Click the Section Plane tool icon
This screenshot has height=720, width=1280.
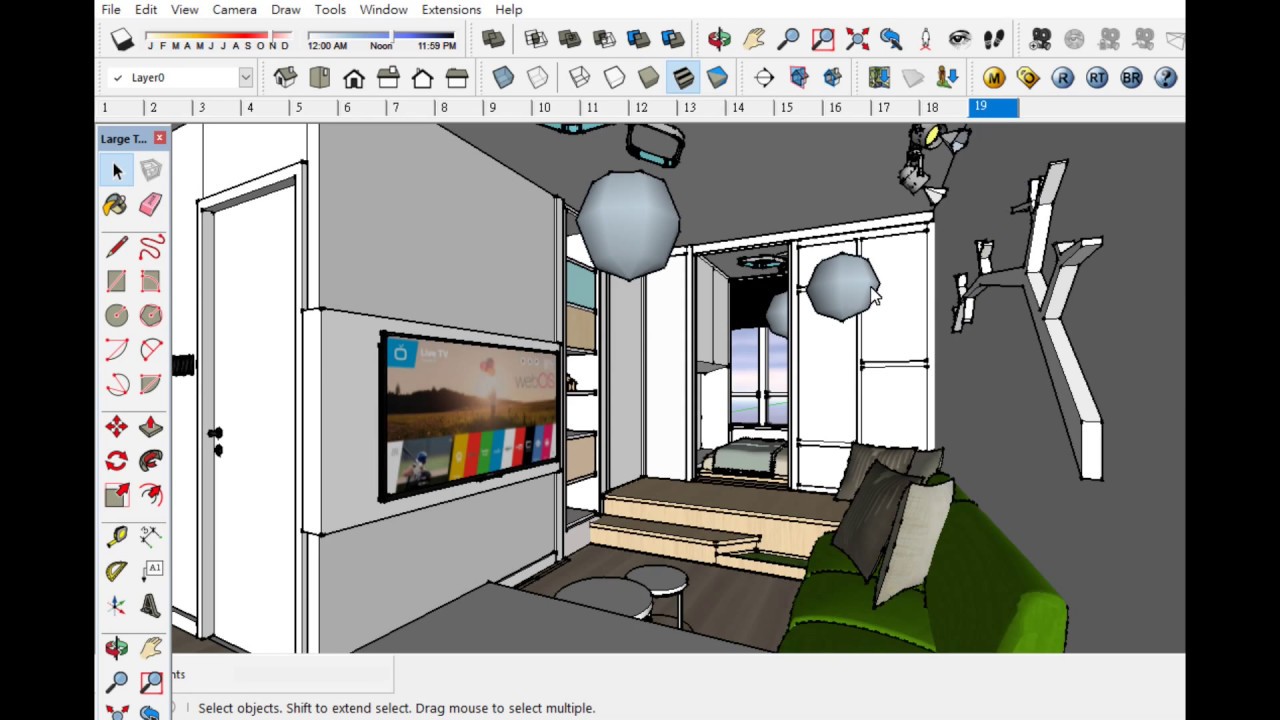(x=764, y=77)
